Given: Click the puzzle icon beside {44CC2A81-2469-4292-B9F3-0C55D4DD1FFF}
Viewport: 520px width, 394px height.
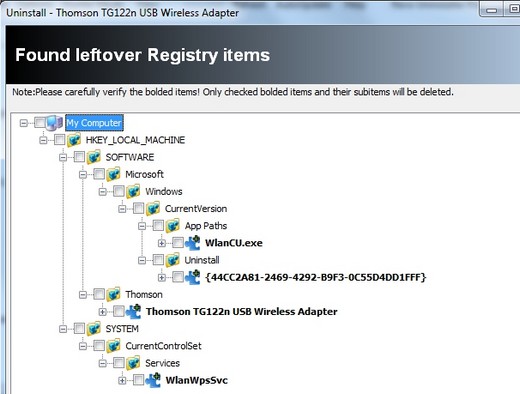Looking at the screenshot, I should coord(193,277).
